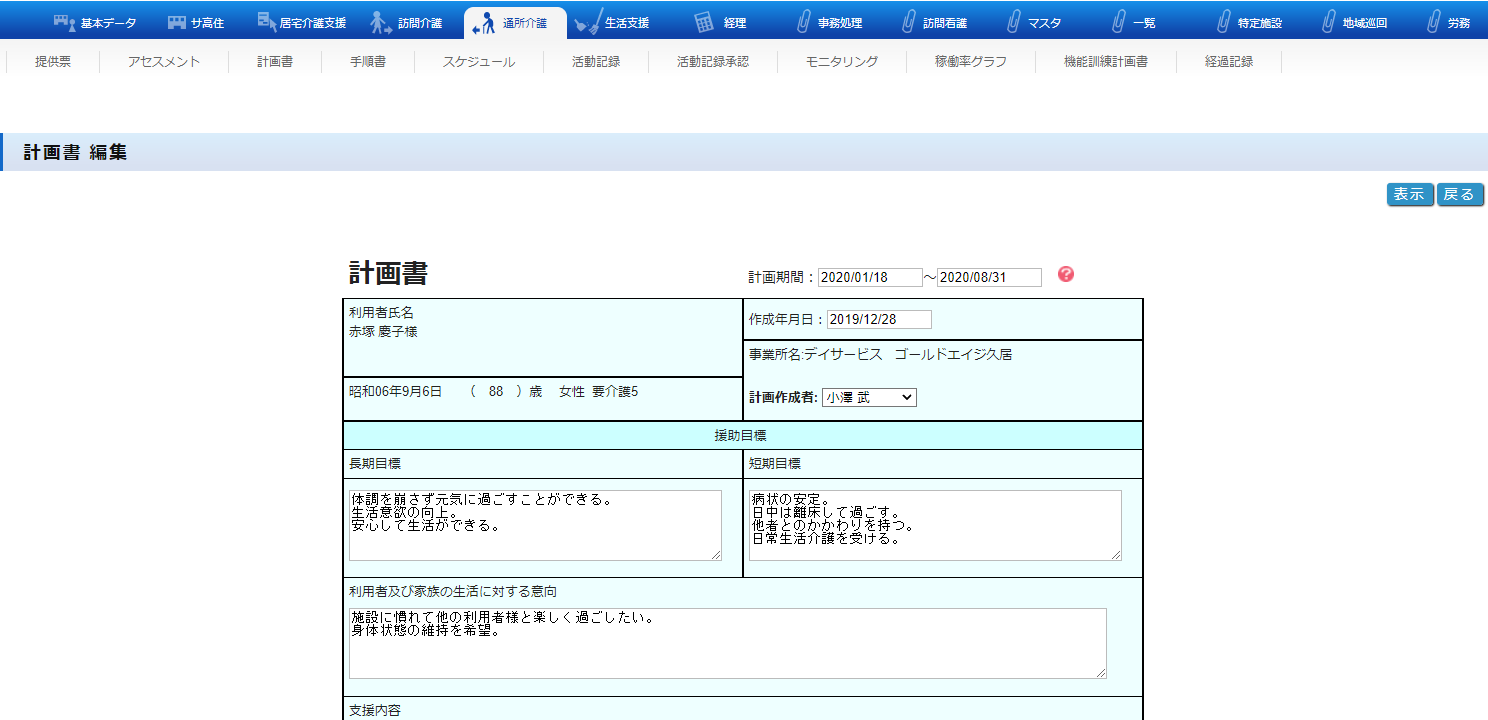Open the 生活支援 broom icon

588,22
